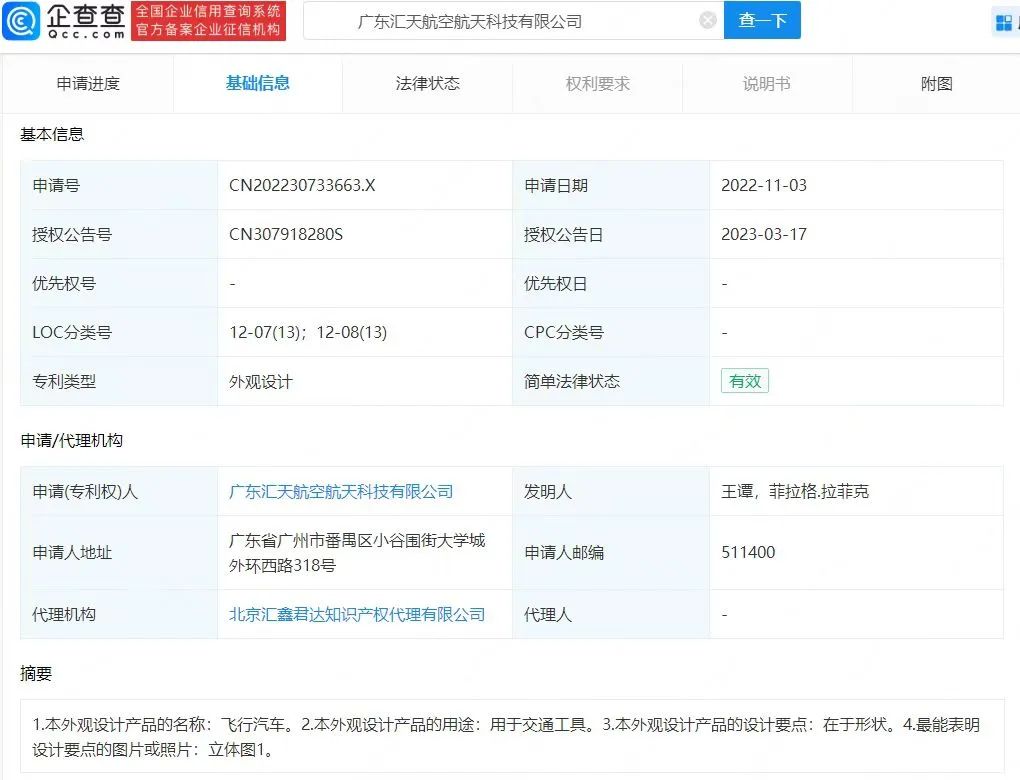Click the 有效 legal status badge

(x=745, y=381)
